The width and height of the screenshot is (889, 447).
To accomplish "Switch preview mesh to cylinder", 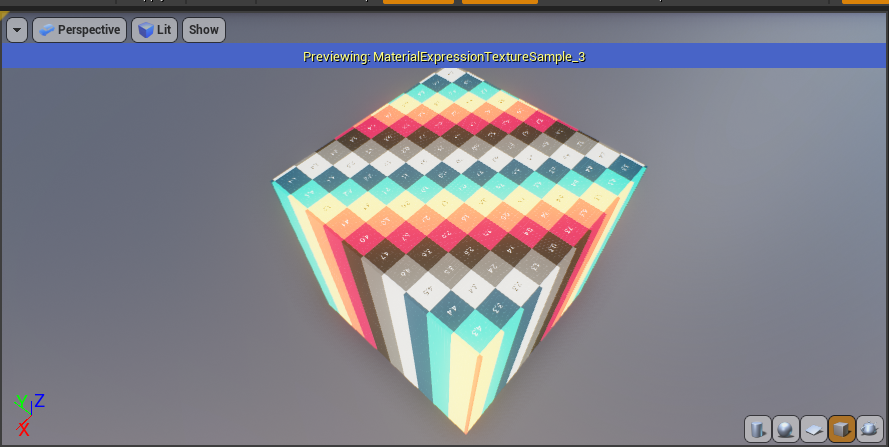I will pos(758,429).
